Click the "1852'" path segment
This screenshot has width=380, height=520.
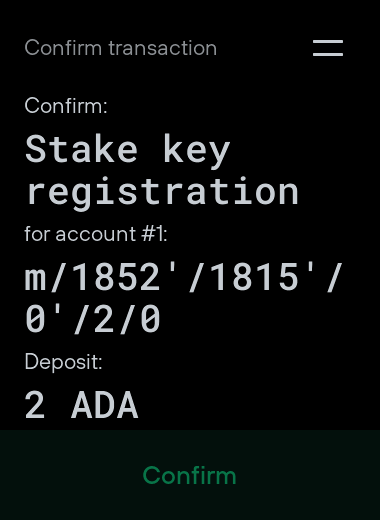[x=127, y=277]
